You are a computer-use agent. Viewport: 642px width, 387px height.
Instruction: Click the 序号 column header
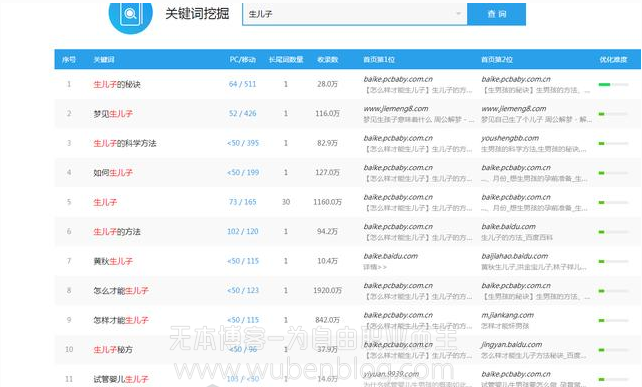69,59
